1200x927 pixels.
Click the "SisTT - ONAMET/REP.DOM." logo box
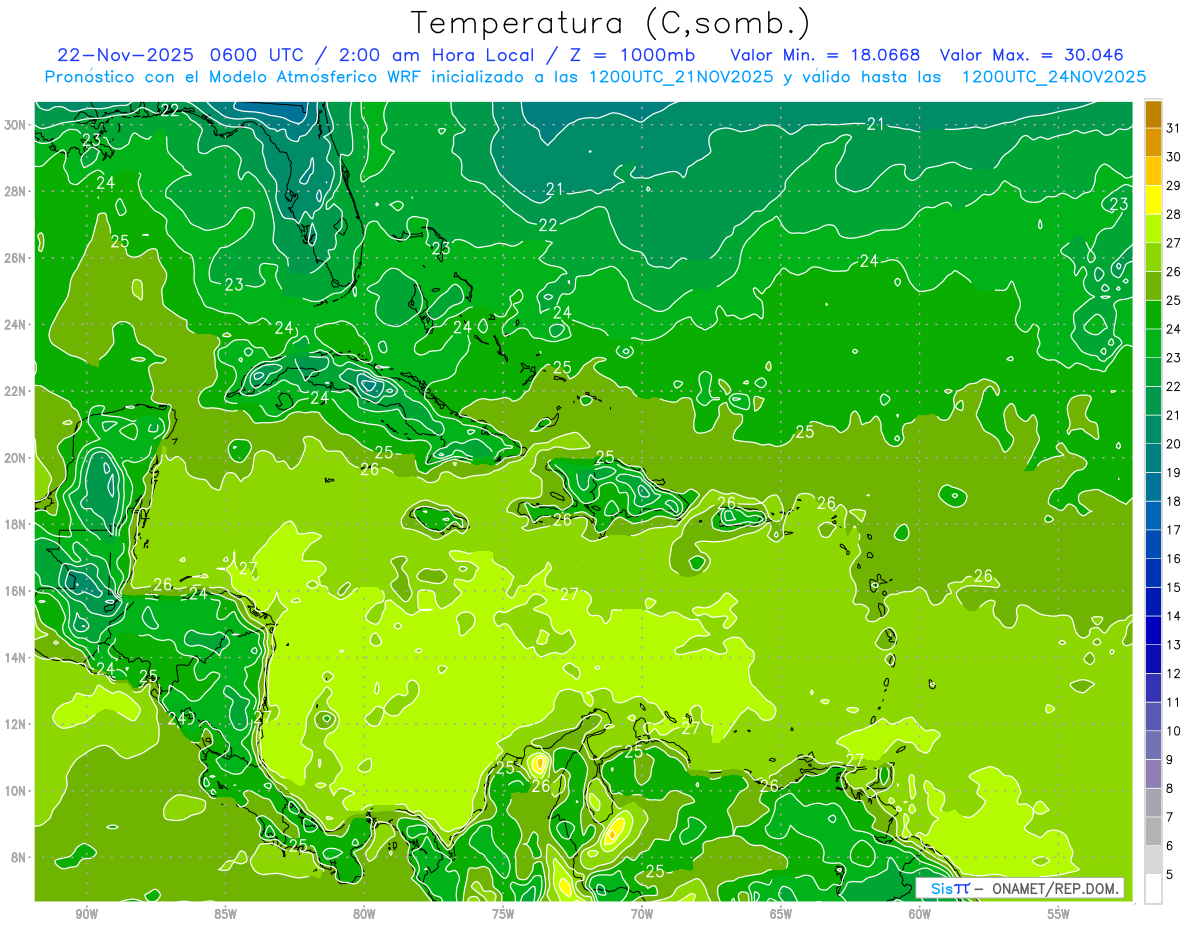coord(1020,888)
